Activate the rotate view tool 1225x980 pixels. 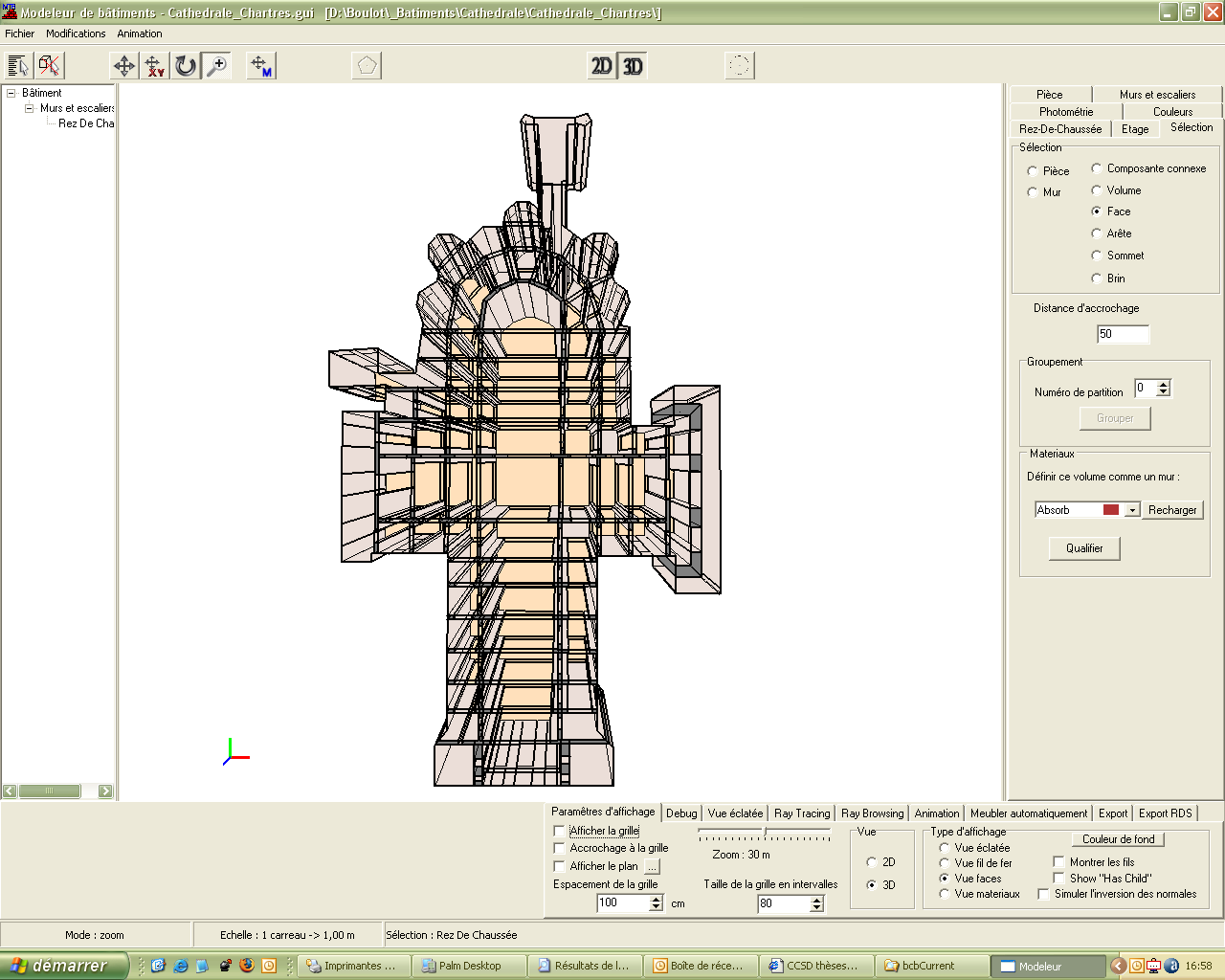click(186, 66)
